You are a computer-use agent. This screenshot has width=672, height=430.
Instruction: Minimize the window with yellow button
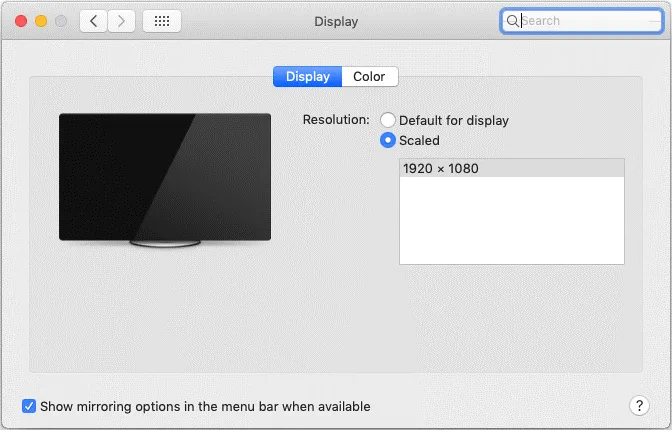point(41,21)
